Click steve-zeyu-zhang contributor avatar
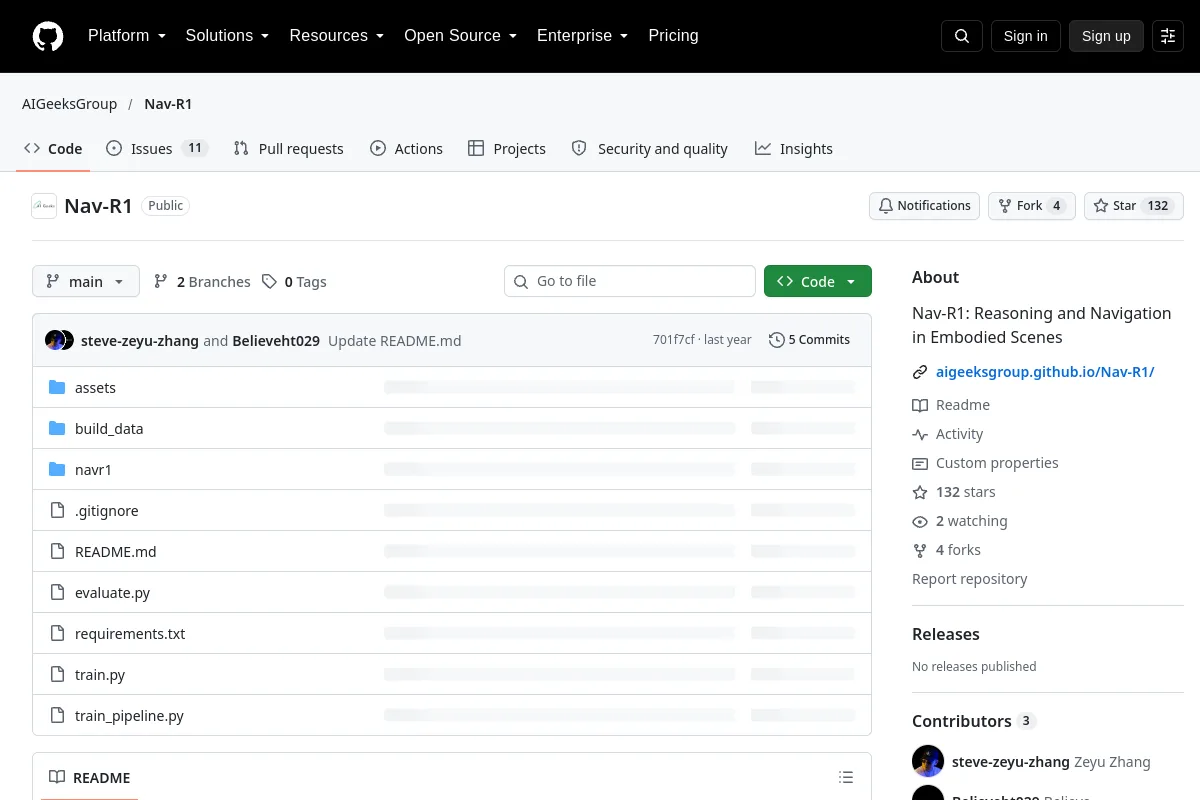This screenshot has height=800, width=1200. tap(928, 761)
